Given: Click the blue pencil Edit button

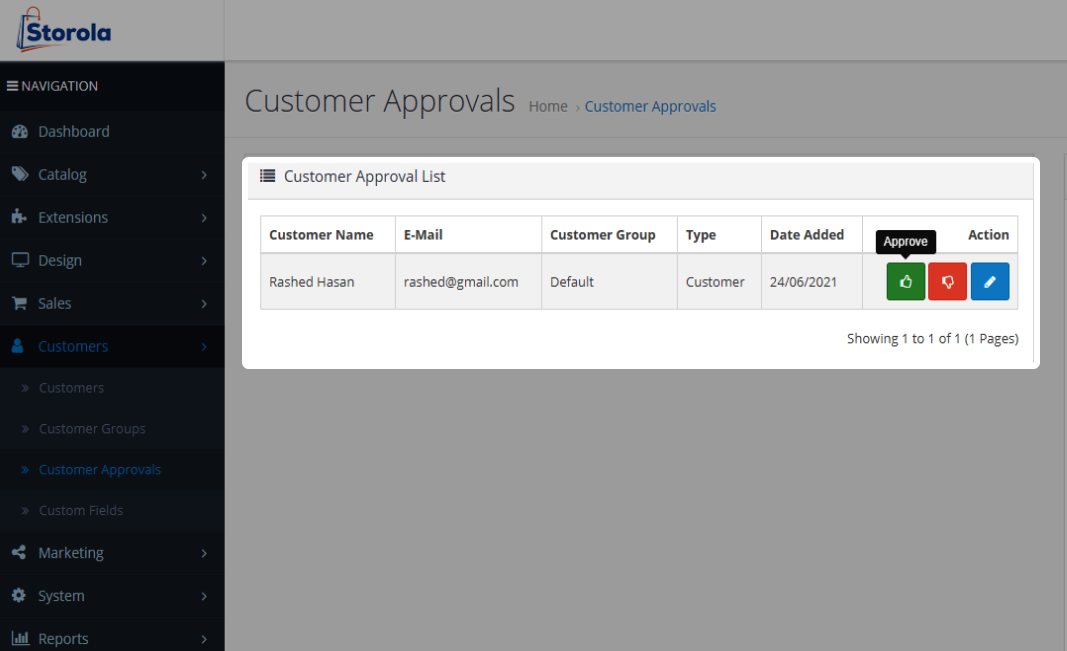Looking at the screenshot, I should click(x=989, y=282).
